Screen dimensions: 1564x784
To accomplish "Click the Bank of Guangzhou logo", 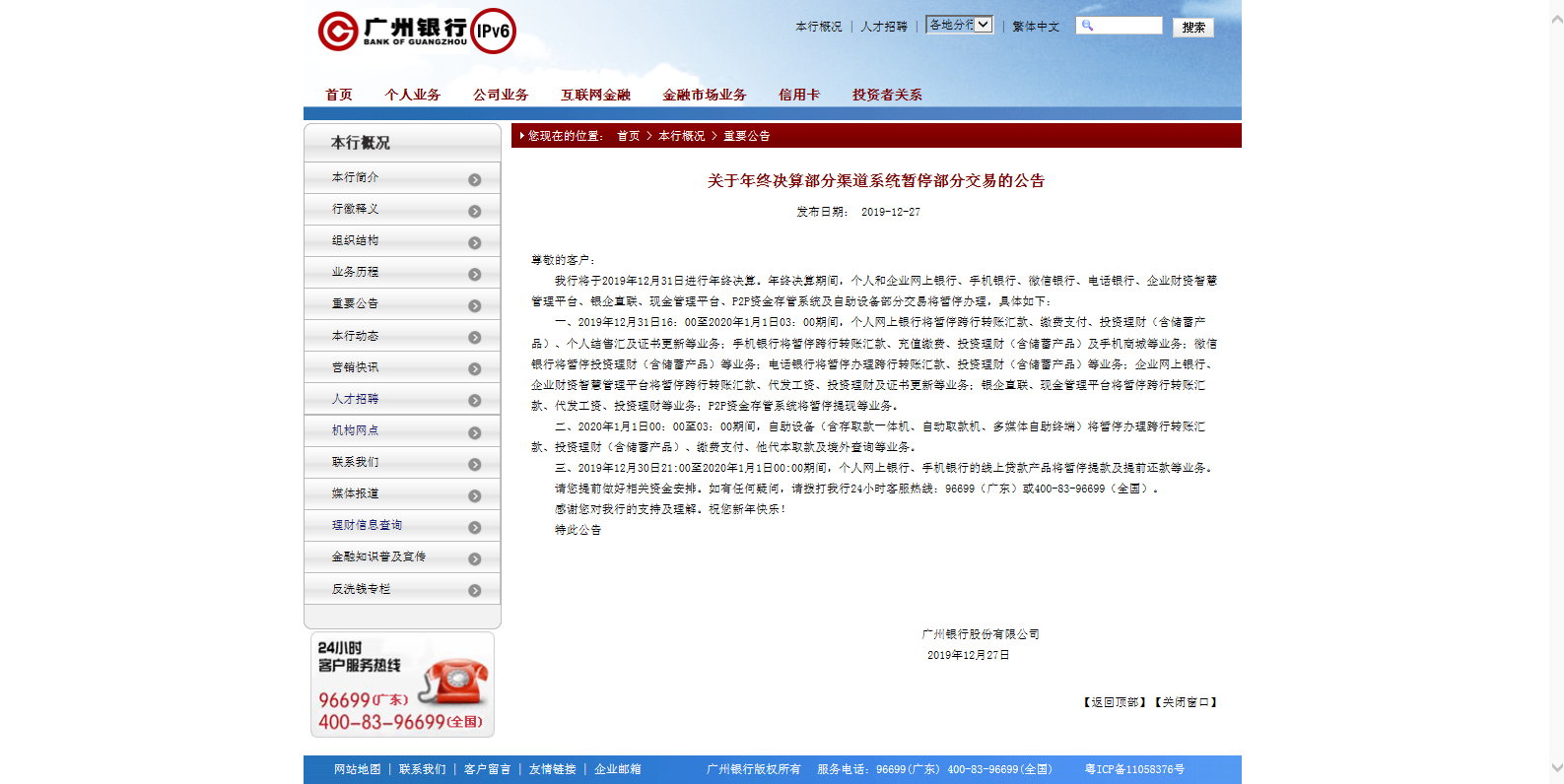I will point(392,31).
